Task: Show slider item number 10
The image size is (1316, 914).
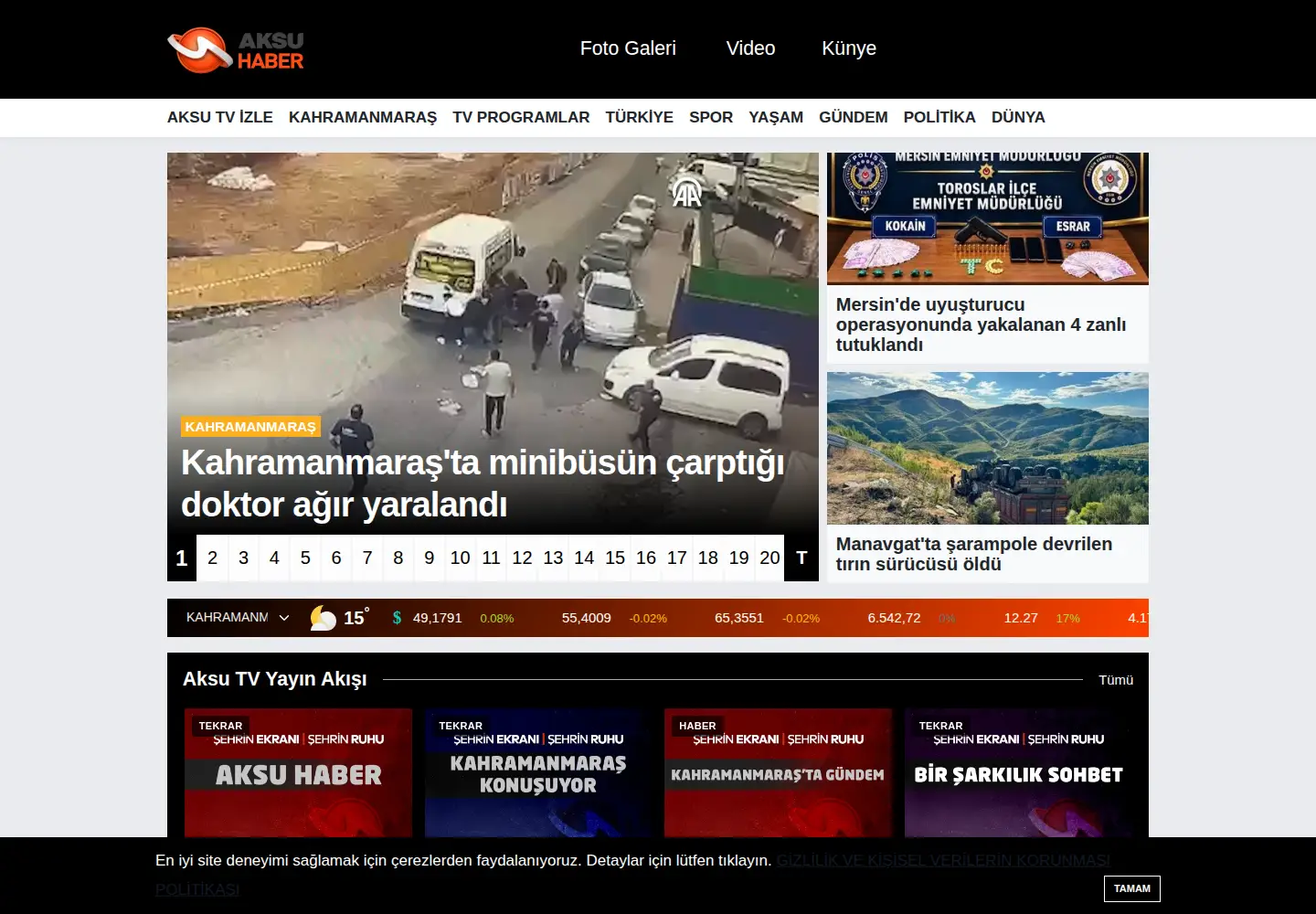Action: [x=460, y=558]
